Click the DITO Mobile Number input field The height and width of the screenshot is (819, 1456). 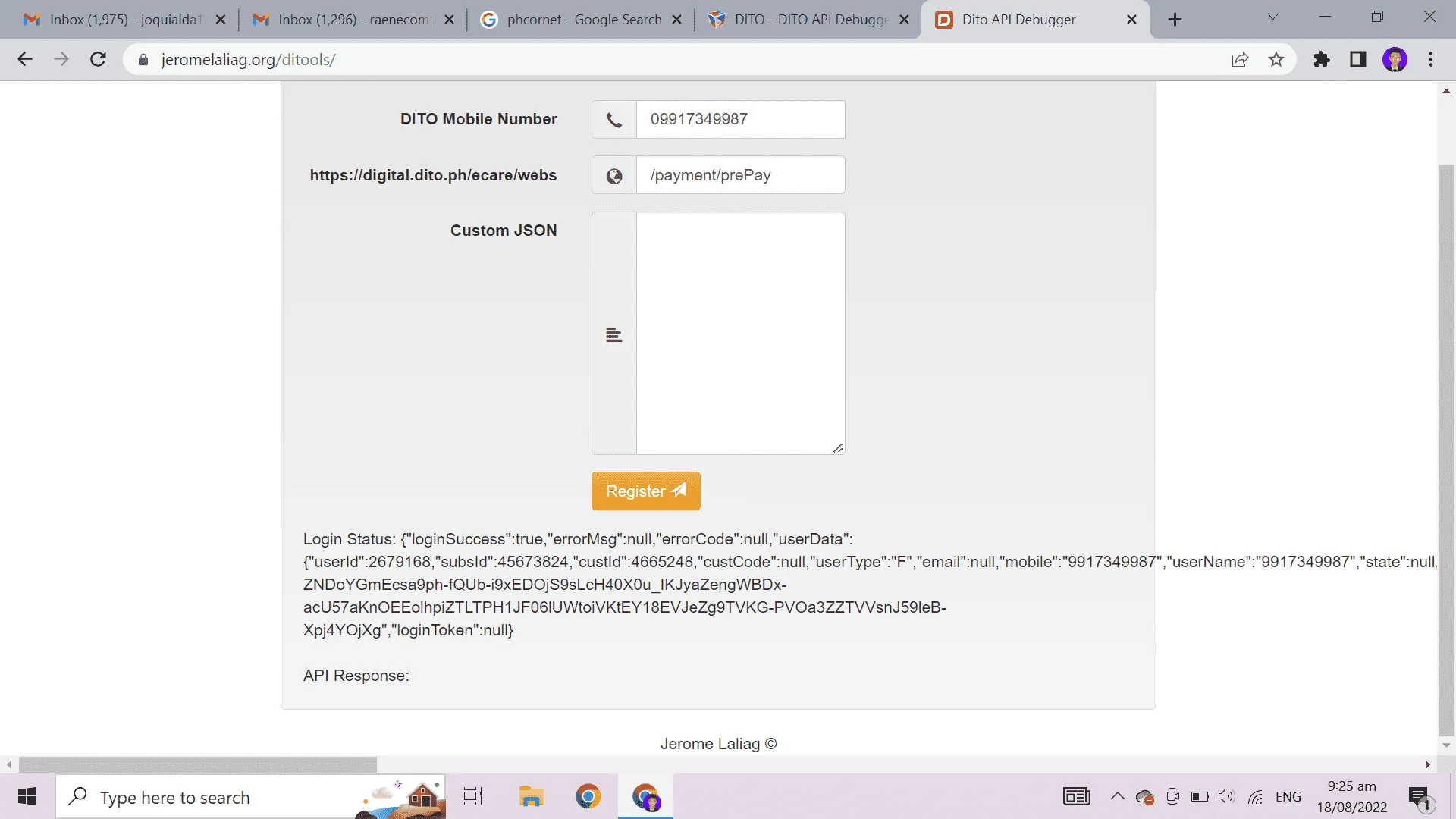740,120
